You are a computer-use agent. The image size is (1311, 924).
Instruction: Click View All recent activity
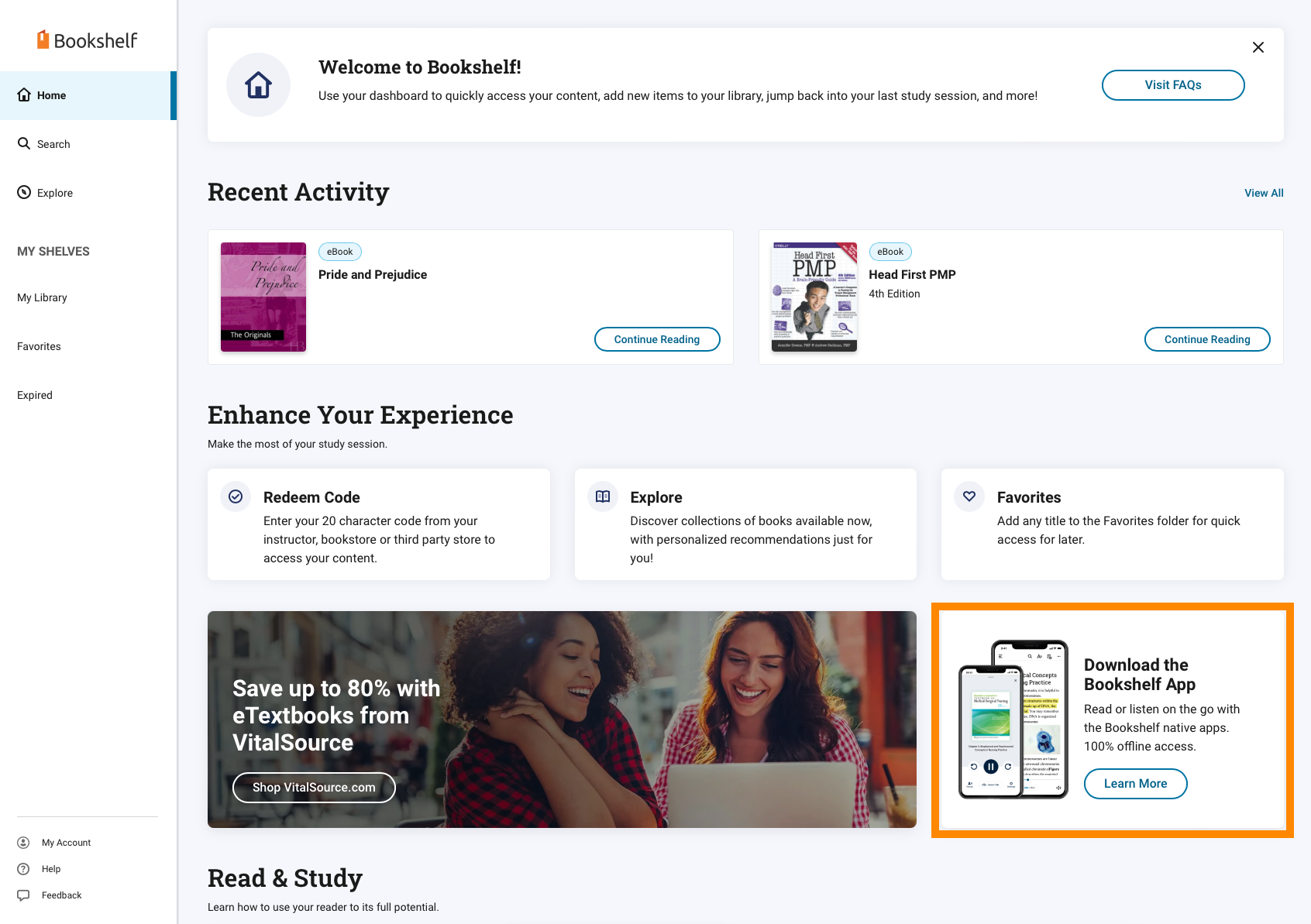tap(1264, 193)
